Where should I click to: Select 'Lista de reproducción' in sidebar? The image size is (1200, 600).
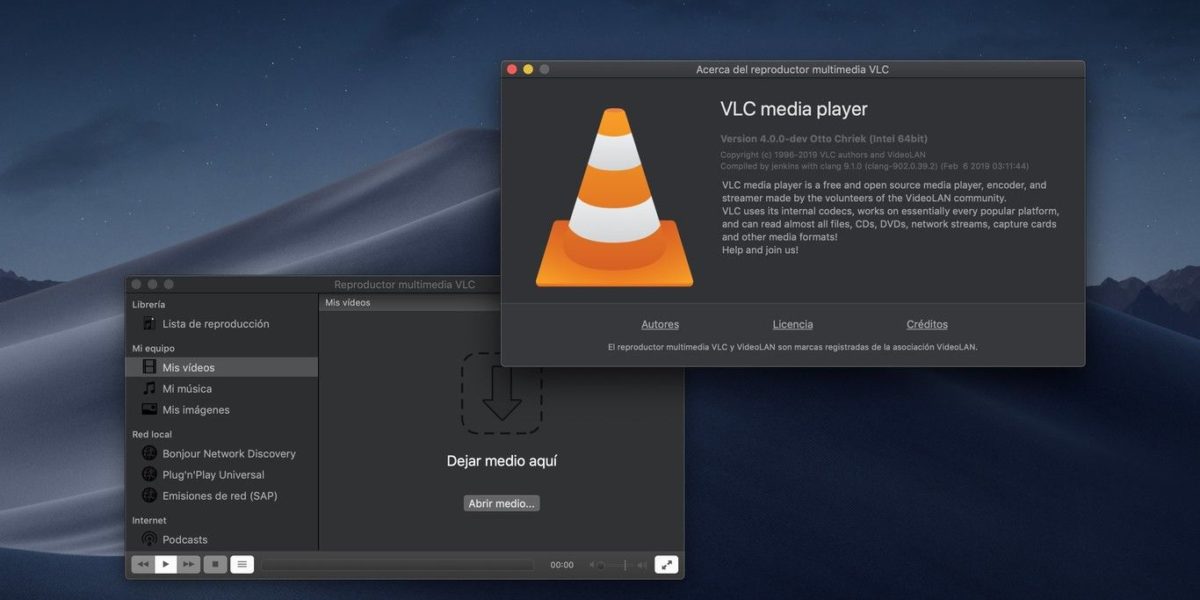[215, 324]
